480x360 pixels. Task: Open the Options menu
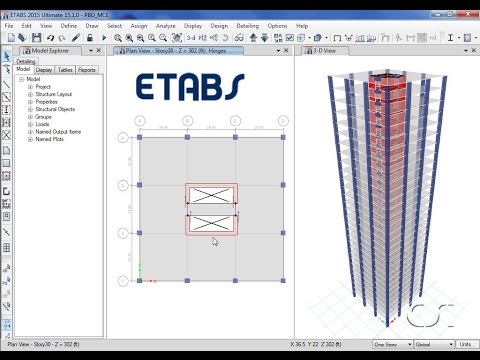click(x=277, y=26)
